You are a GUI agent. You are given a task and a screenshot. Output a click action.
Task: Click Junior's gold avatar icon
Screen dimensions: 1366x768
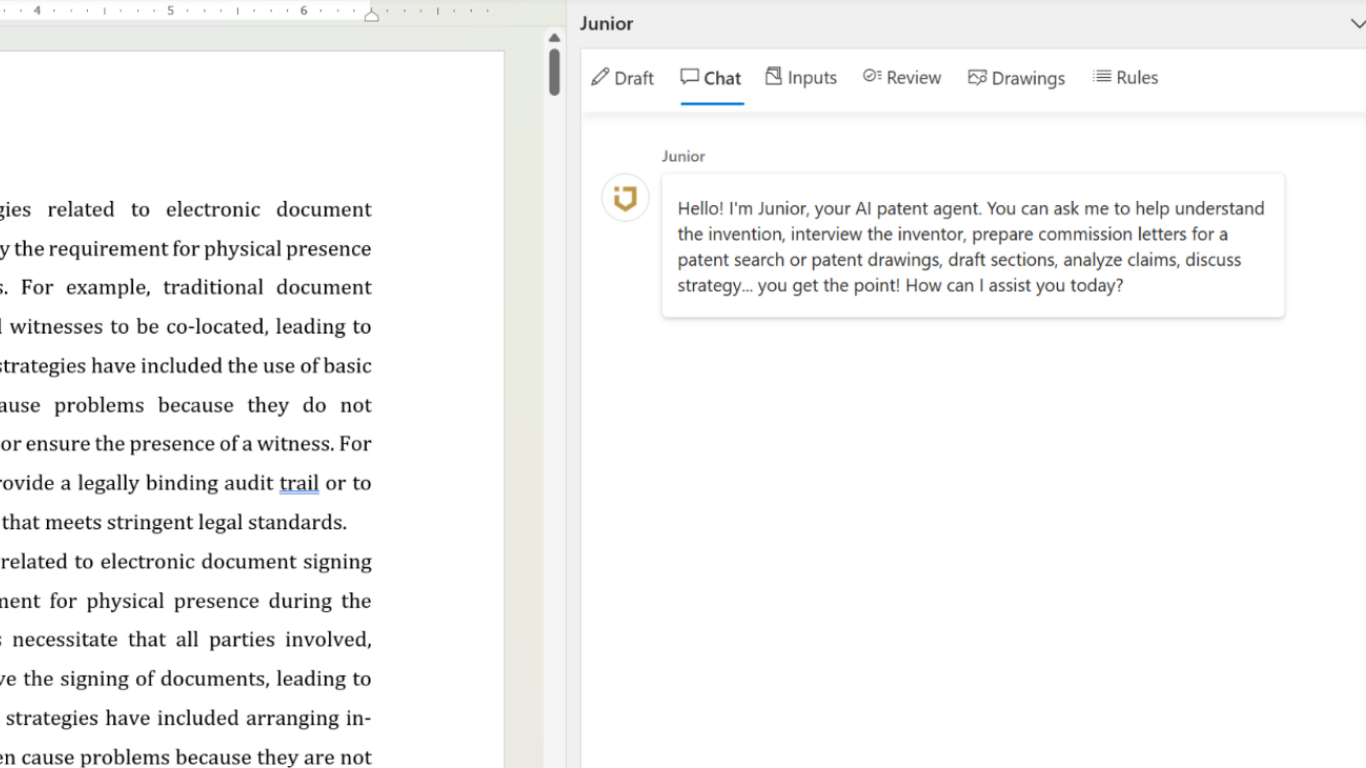click(625, 198)
